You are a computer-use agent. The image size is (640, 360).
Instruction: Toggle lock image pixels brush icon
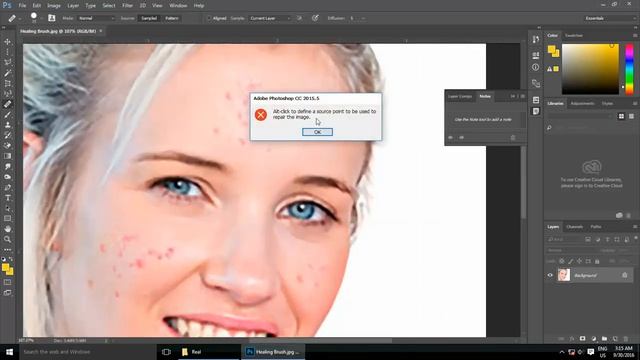[x=571, y=261]
